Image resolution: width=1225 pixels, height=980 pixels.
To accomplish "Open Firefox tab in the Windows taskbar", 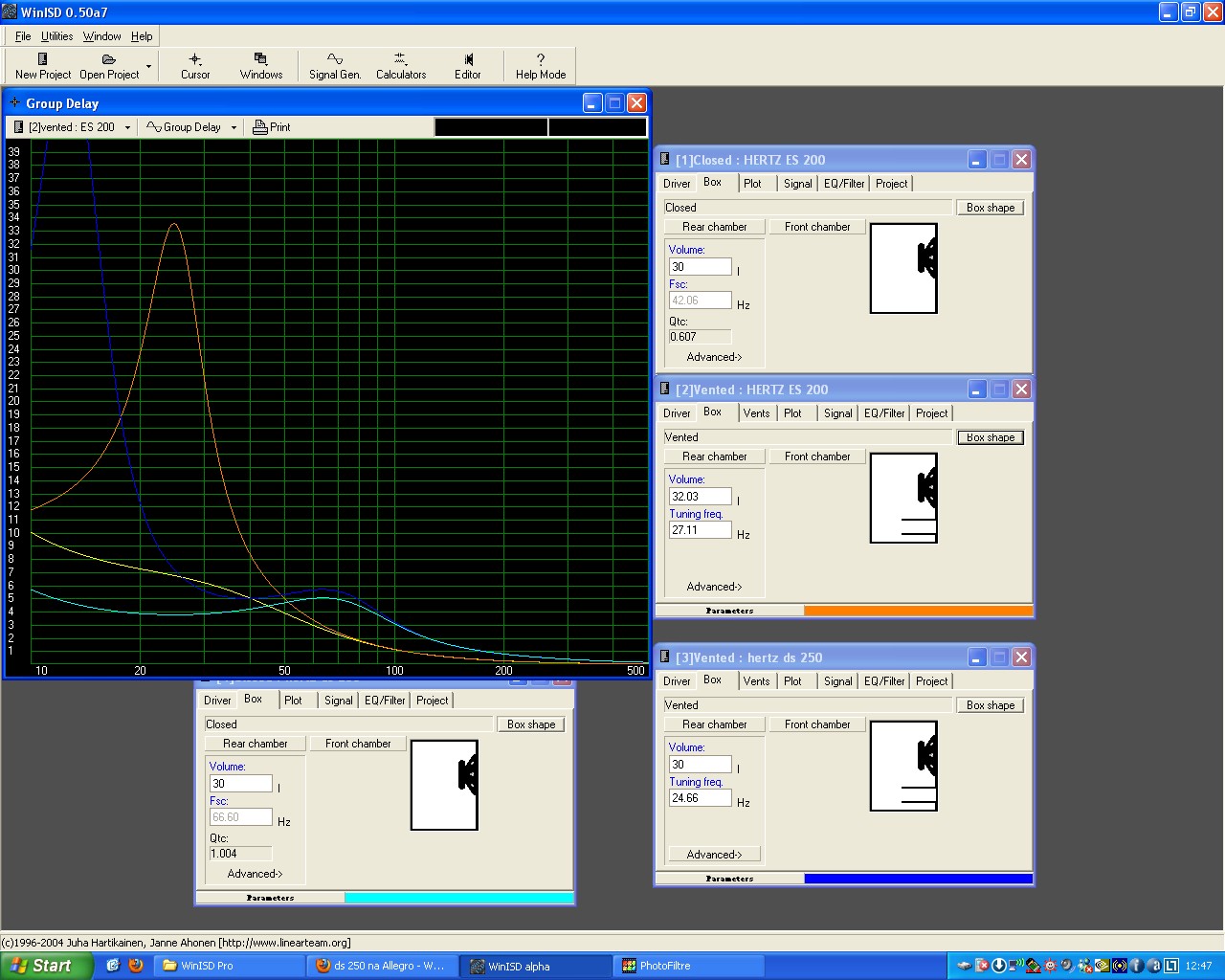I will pos(383,966).
